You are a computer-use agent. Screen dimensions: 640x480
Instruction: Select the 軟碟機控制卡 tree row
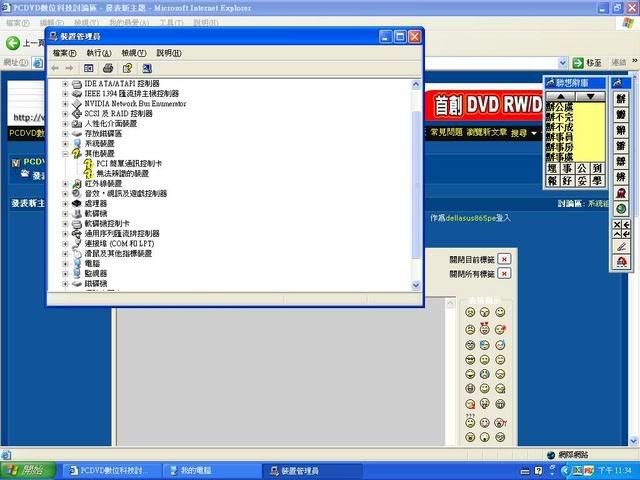107,224
